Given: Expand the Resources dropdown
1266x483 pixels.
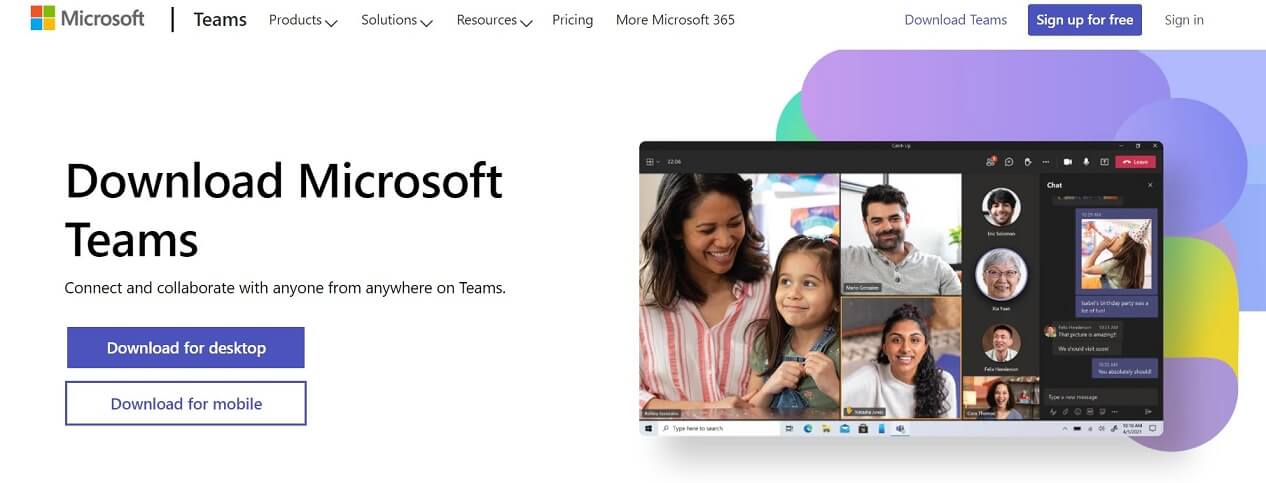Looking at the screenshot, I should [494, 20].
